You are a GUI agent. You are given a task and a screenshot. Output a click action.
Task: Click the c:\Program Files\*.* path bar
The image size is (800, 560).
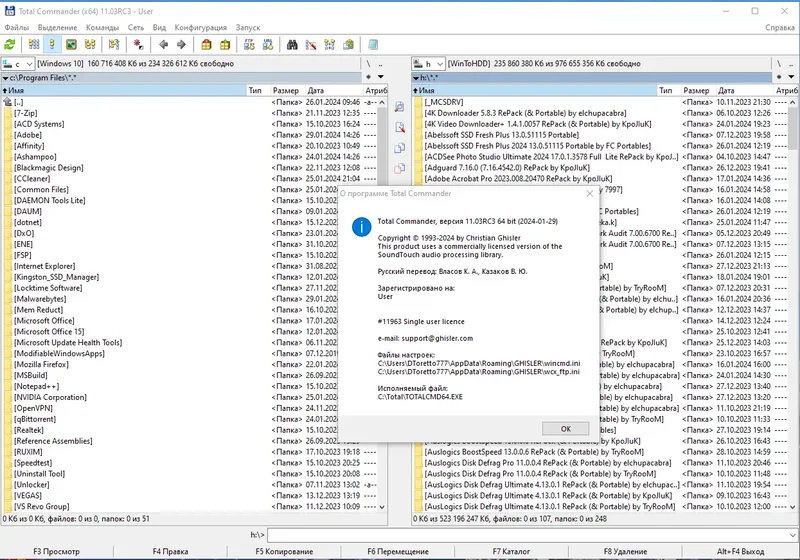(x=181, y=78)
